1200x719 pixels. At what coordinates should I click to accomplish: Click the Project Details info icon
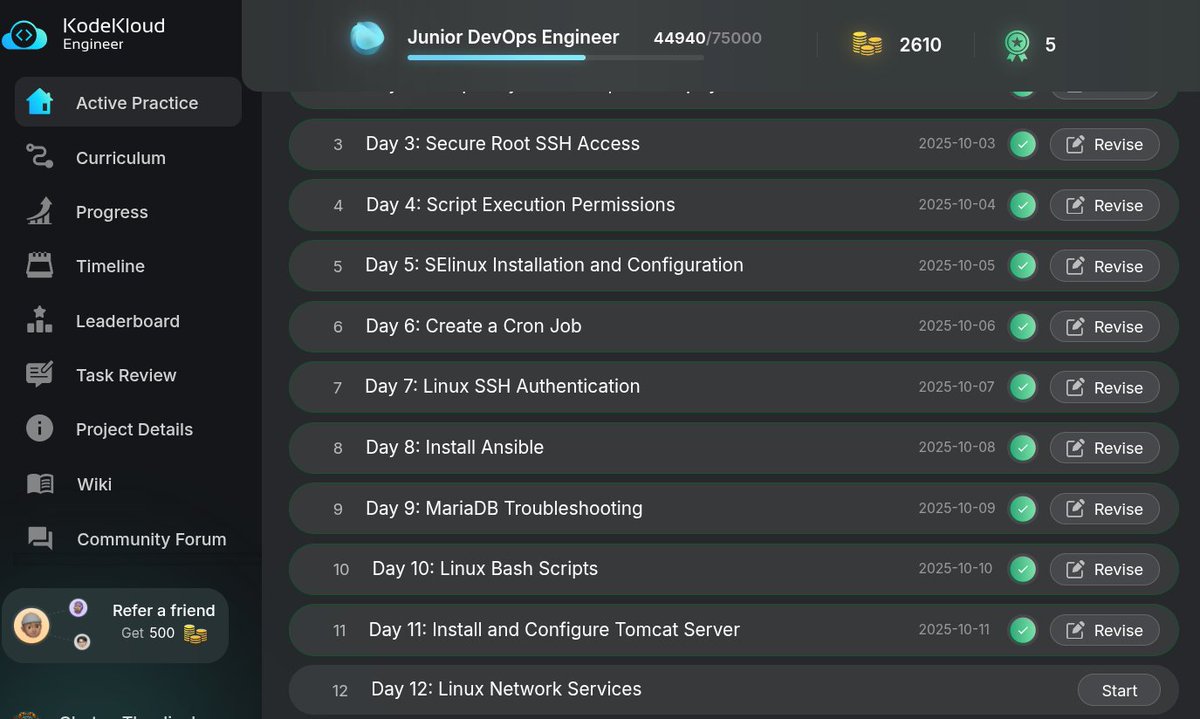[x=39, y=429]
